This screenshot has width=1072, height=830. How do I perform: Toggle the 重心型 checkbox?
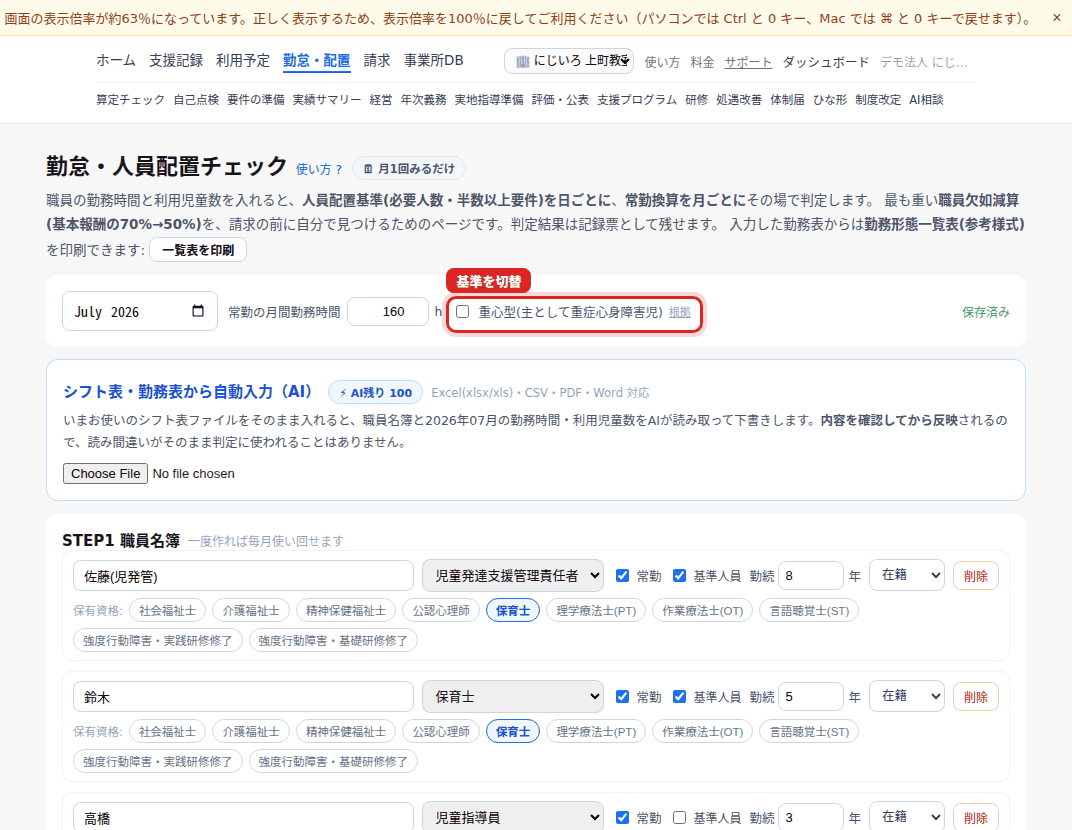pos(463,312)
